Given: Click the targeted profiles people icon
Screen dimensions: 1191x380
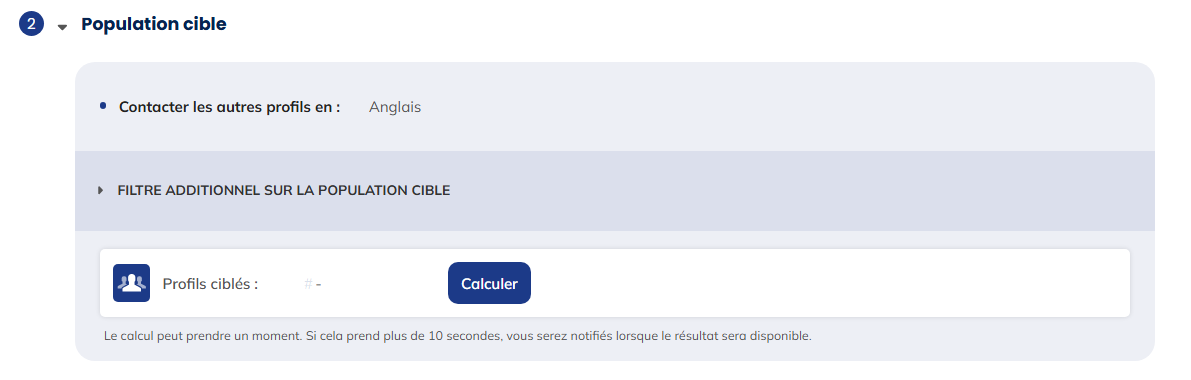Looking at the screenshot, I should [x=131, y=283].
